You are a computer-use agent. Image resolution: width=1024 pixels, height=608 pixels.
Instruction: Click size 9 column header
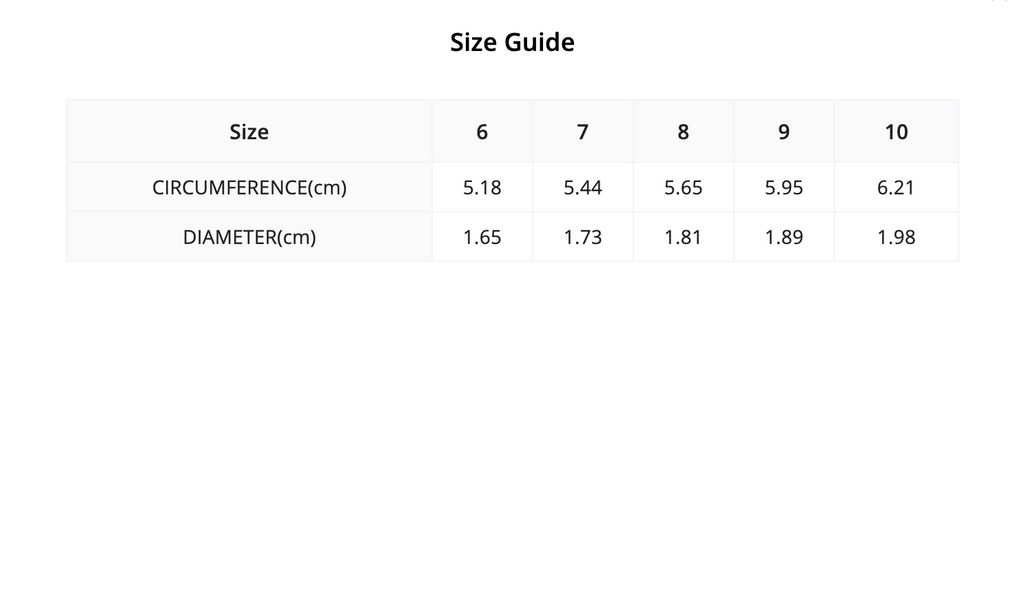(x=784, y=131)
